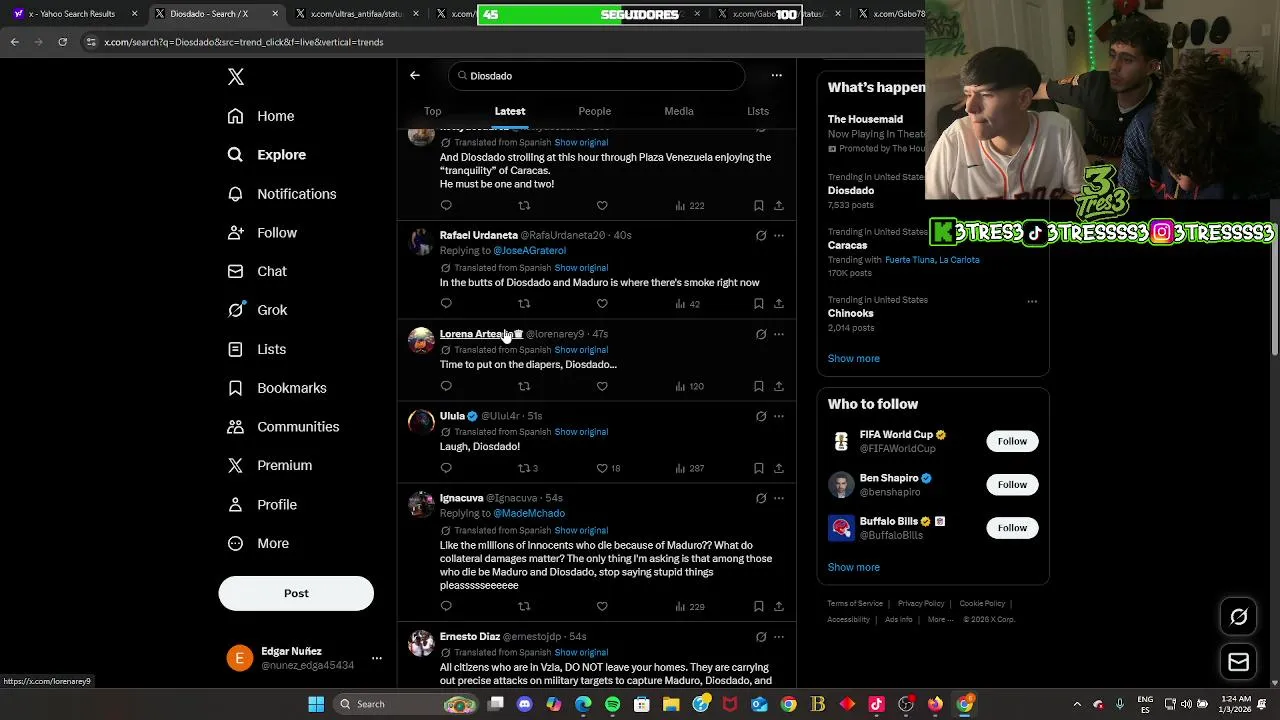The image size is (1280, 720).
Task: Open more options on Lorena Arteaga's post
Action: click(779, 334)
